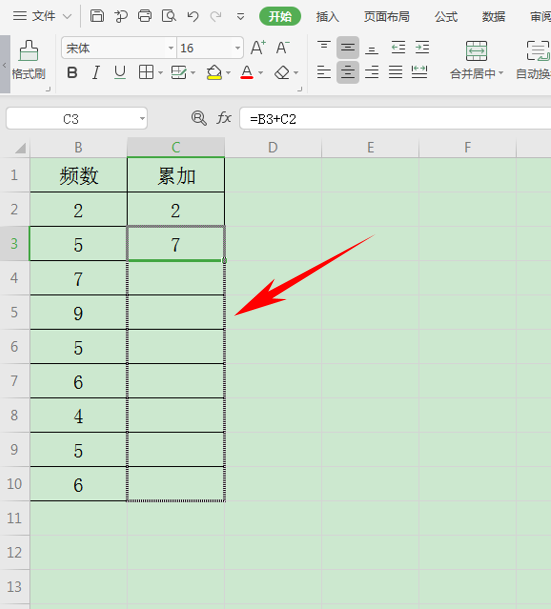Click cell B5 containing 9
Image resolution: width=551 pixels, height=609 pixels.
[x=78, y=312]
